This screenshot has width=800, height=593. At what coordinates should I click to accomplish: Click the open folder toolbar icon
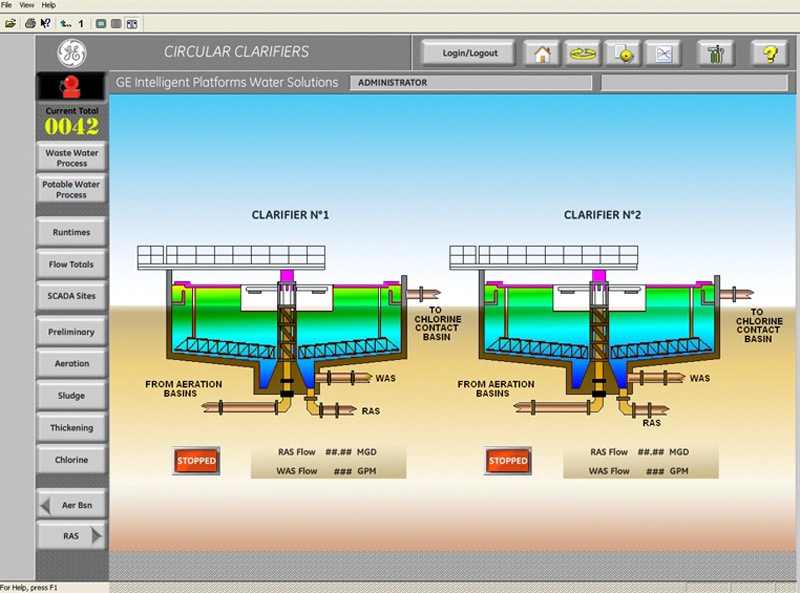10,22
